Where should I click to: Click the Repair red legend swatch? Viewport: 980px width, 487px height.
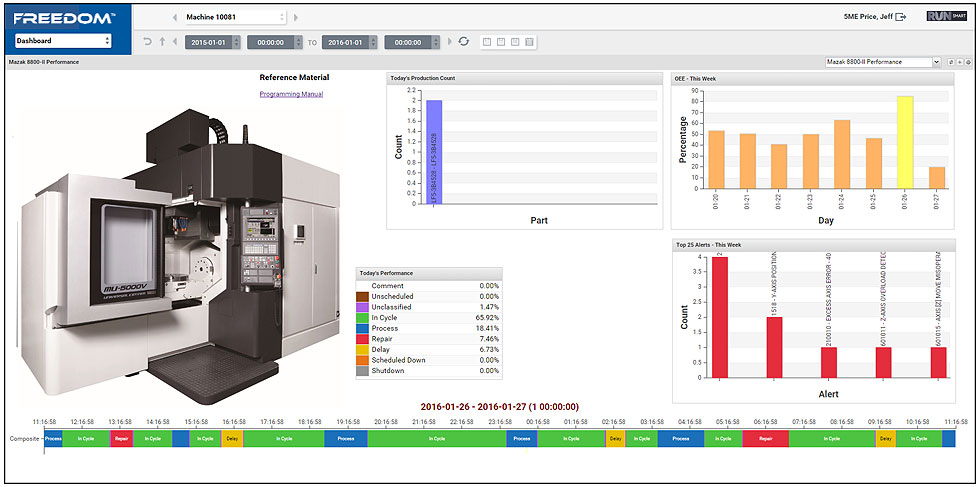[x=362, y=339]
